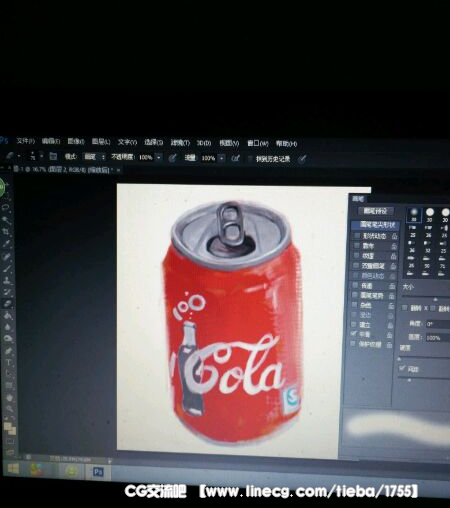Change screen mode icon at toolbox bottom

(x=10, y=452)
